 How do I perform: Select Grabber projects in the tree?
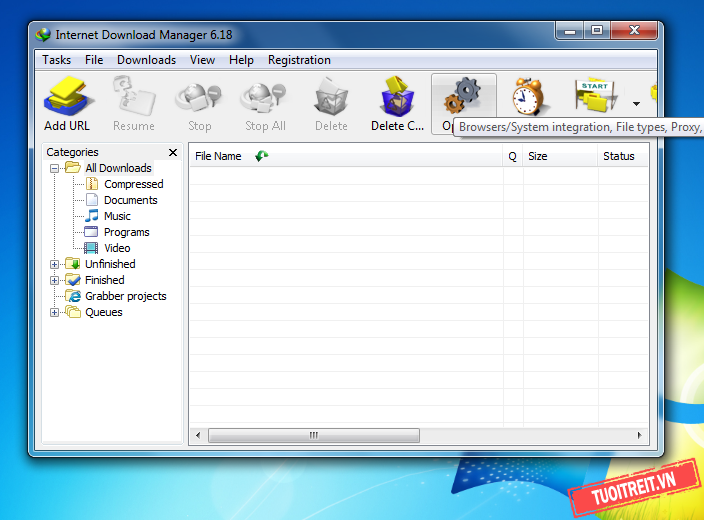(125, 296)
